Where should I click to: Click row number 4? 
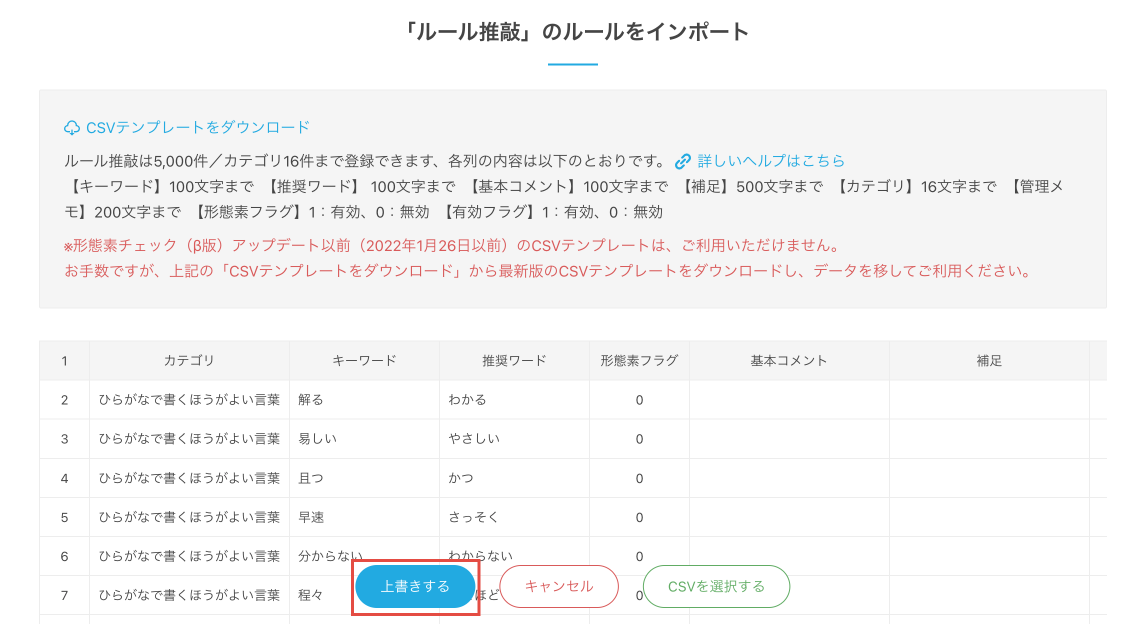64,478
